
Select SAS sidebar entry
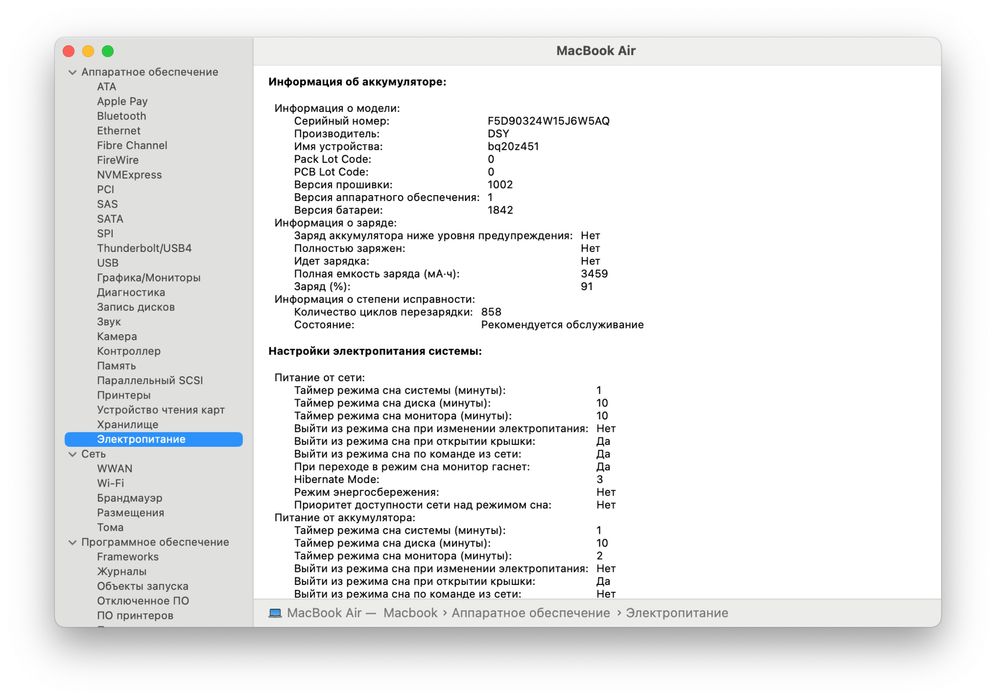click(107, 204)
